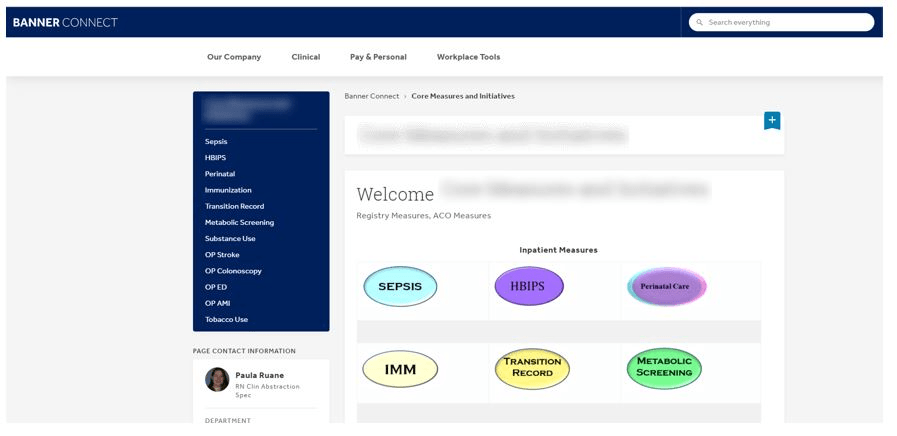This screenshot has height=436, width=897.
Task: Click the search magnifier icon
Action: [x=700, y=22]
